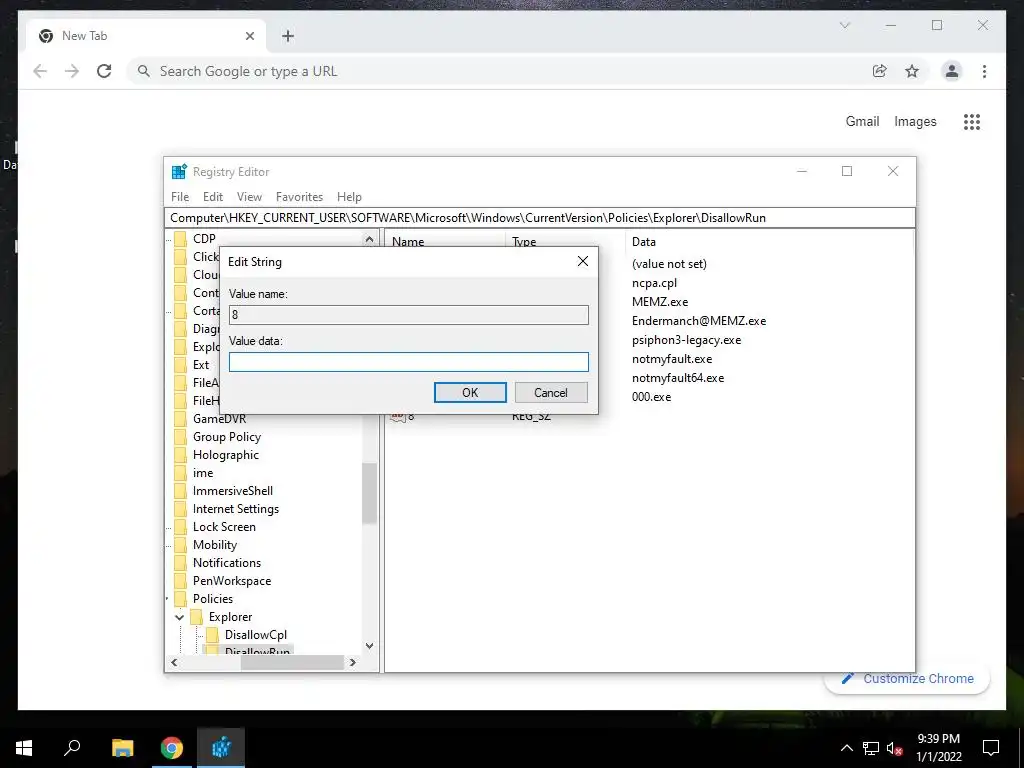1024x768 pixels.
Task: Click the tree scroll right arrow
Action: coord(353,662)
